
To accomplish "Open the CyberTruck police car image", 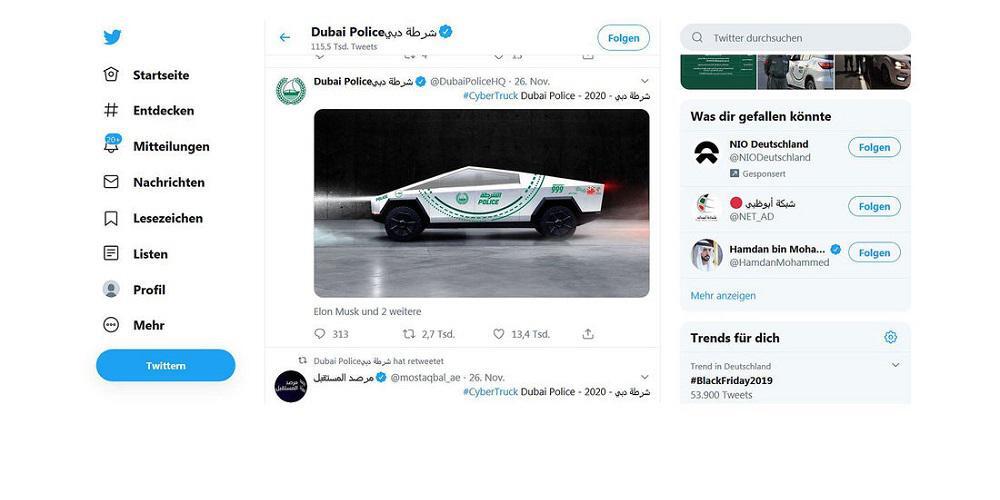I will pos(481,203).
